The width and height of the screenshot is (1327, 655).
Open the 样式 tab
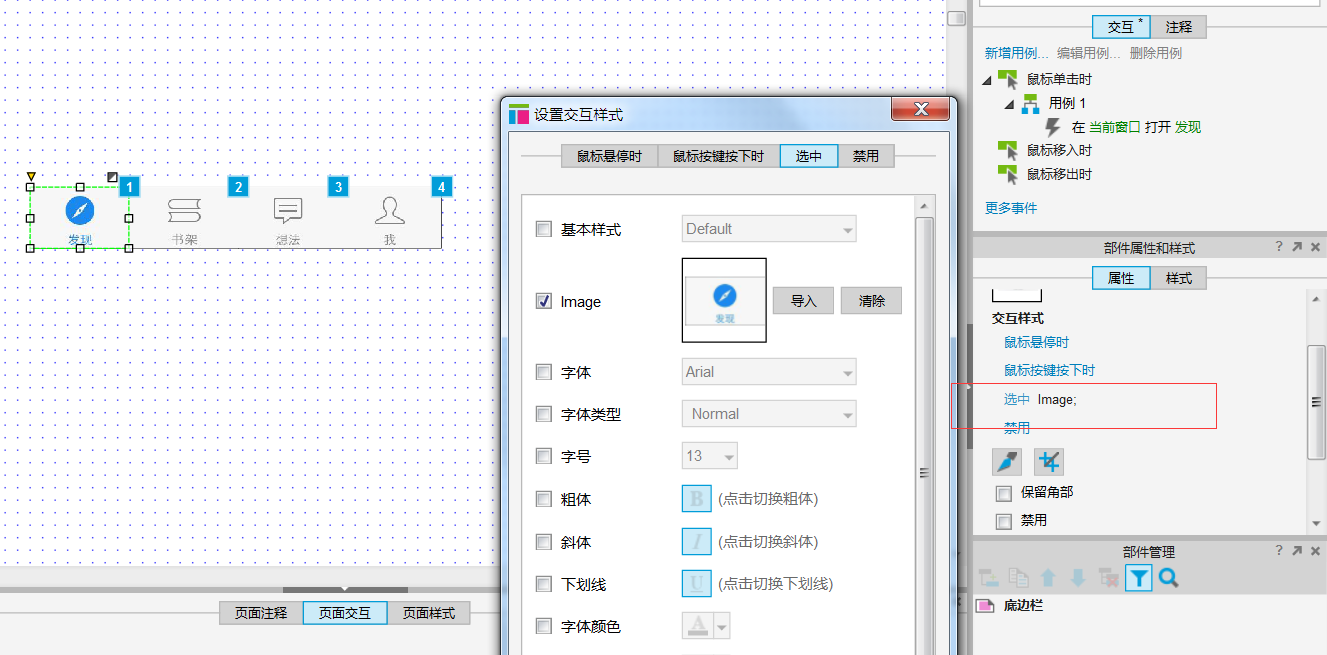1179,278
